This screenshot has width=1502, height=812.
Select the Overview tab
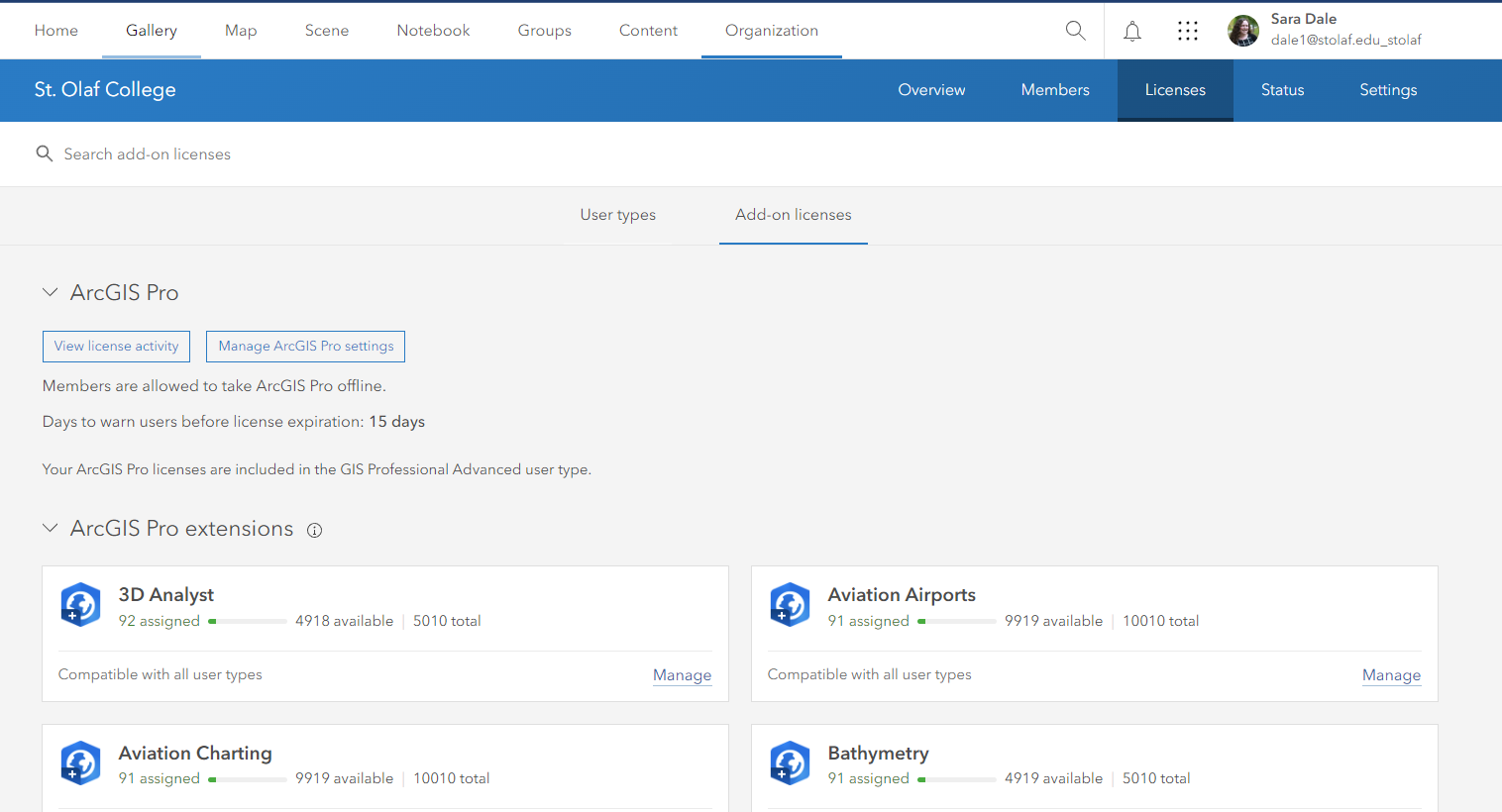(931, 89)
